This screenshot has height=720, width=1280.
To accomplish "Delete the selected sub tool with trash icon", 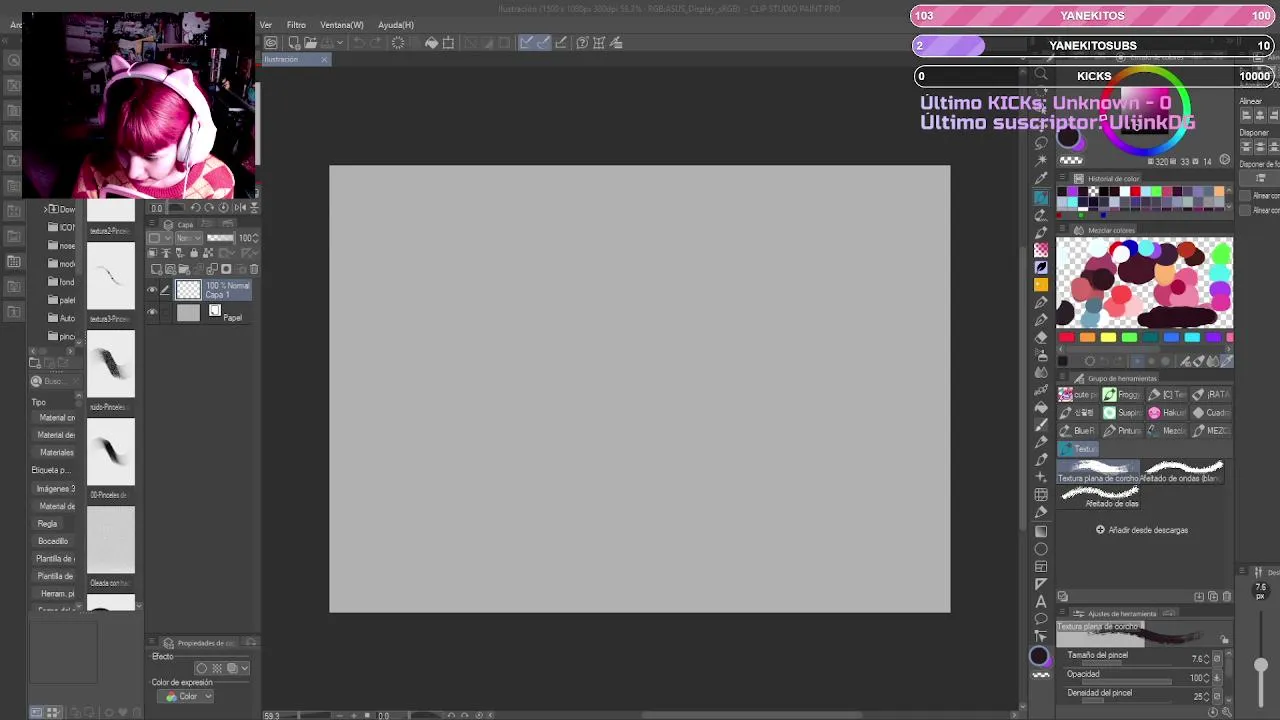I will [1227, 597].
